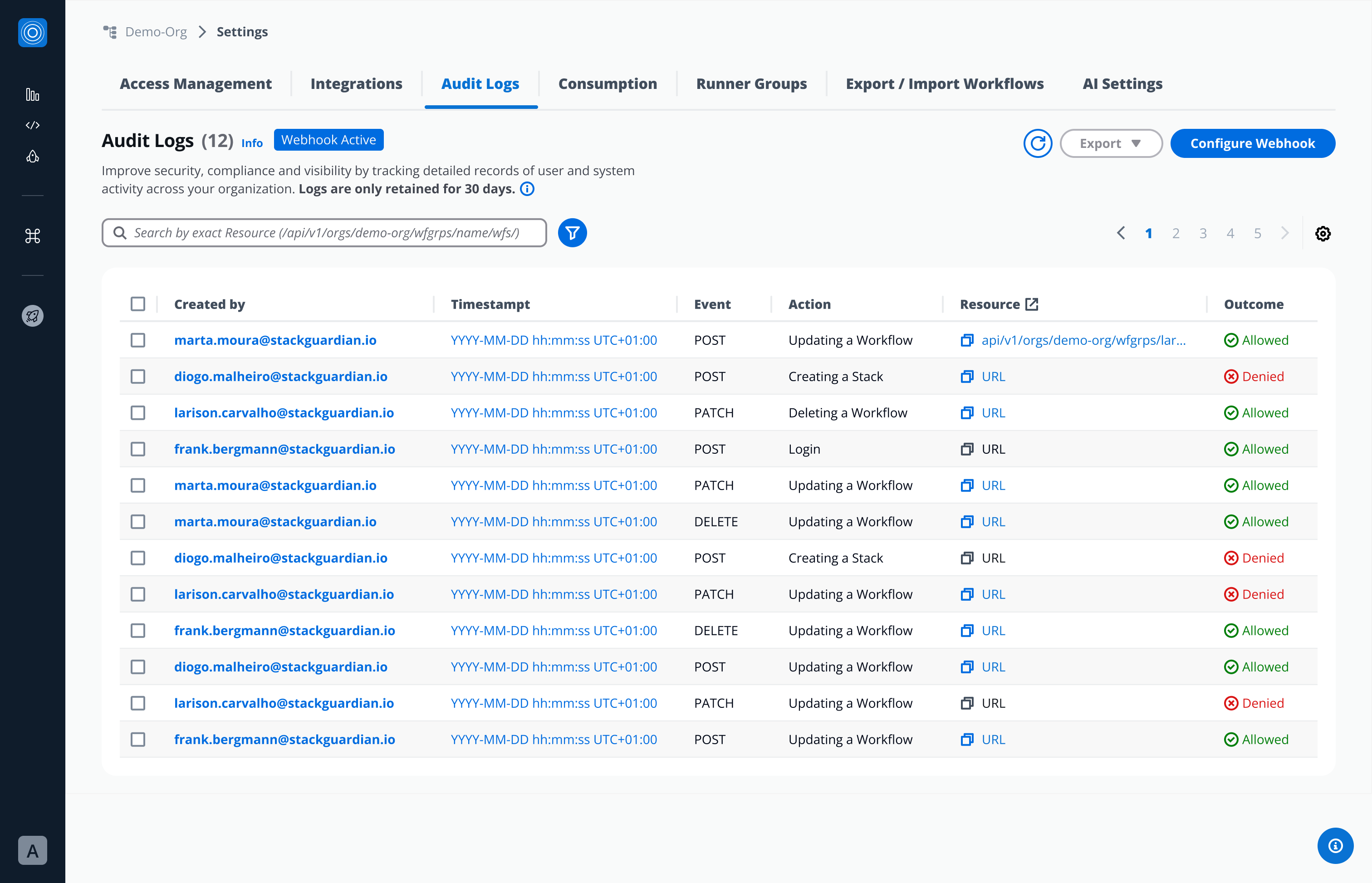Image resolution: width=1372 pixels, height=883 pixels.
Task: Open the Access Management tab
Action: [196, 83]
